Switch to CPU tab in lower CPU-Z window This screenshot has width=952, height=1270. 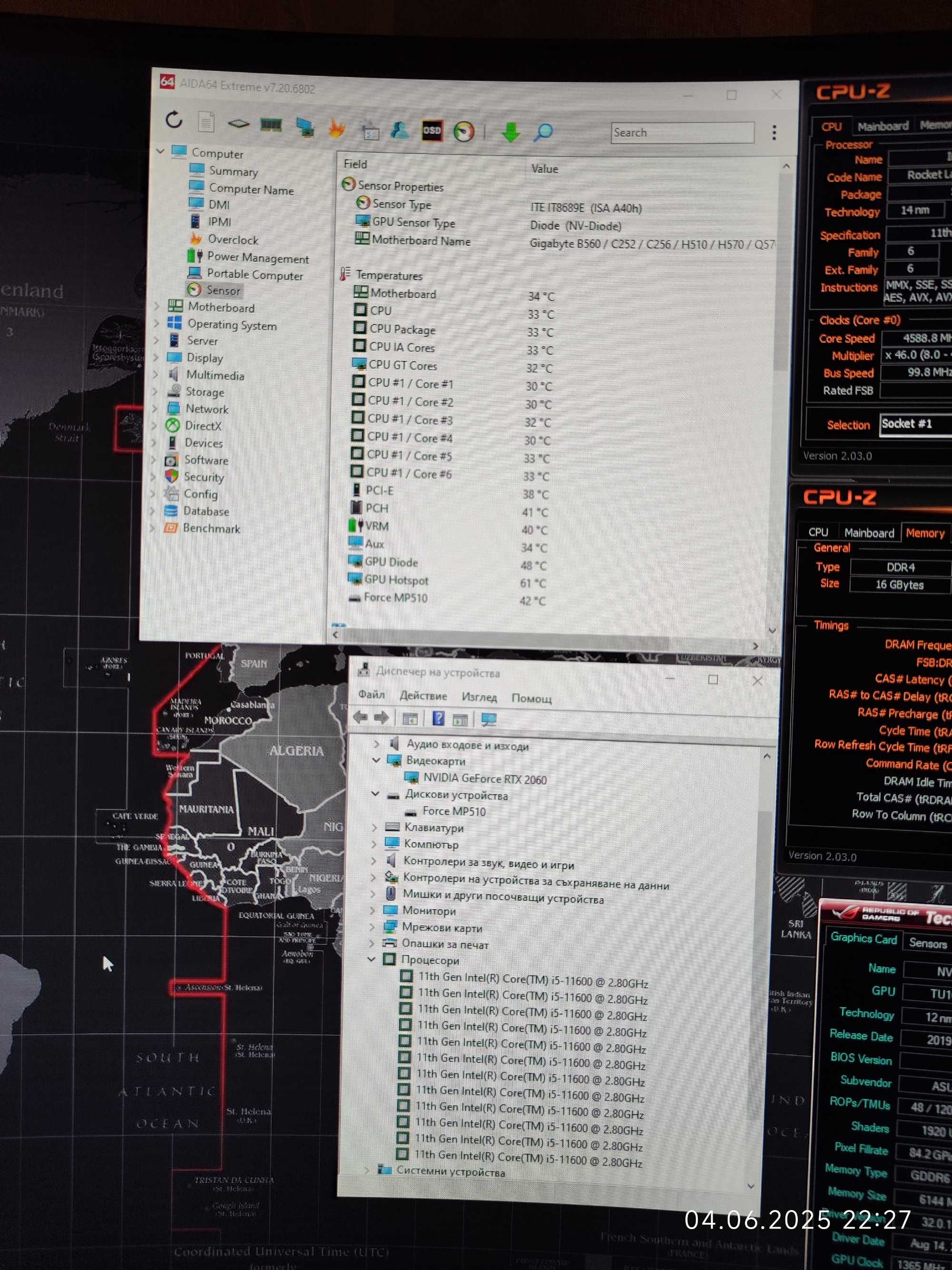point(818,532)
